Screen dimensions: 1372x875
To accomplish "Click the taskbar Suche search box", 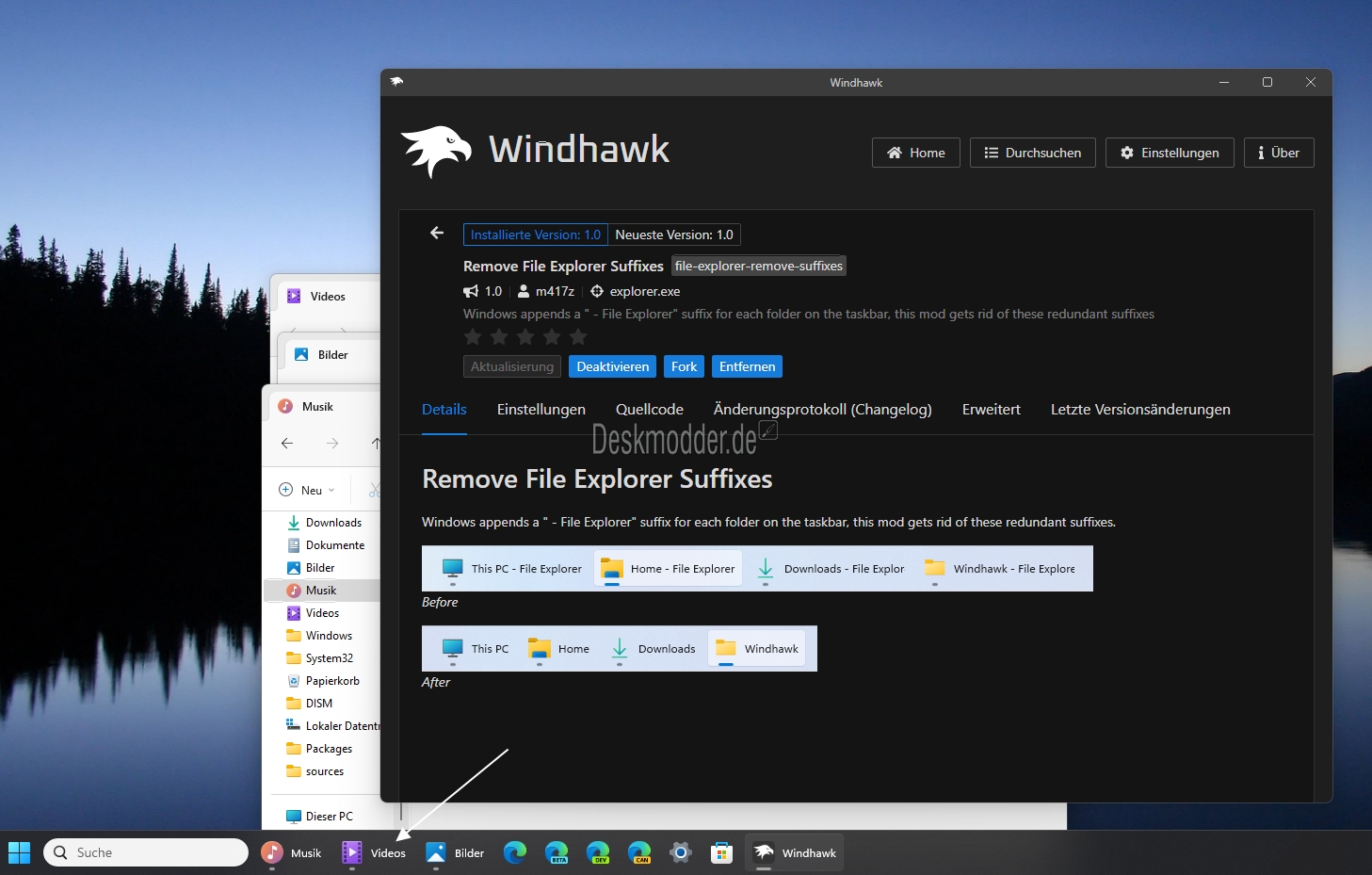I will [x=146, y=852].
